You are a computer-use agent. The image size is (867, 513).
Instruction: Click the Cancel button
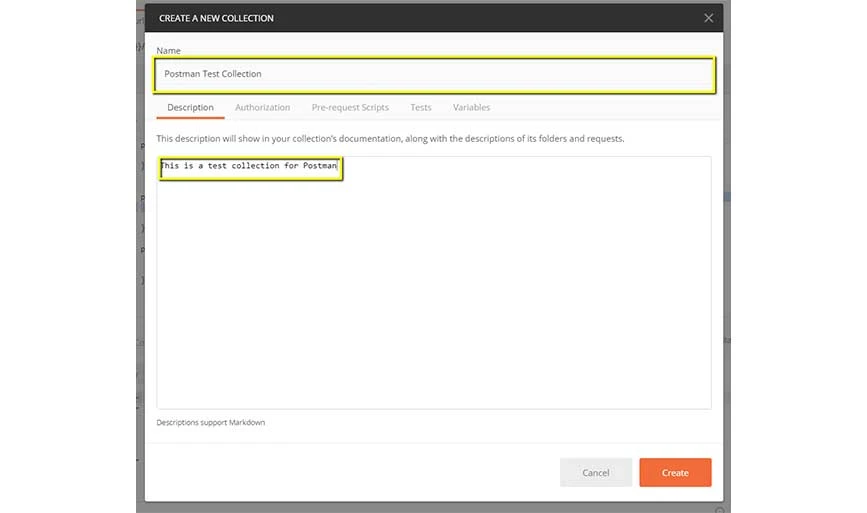coord(596,473)
